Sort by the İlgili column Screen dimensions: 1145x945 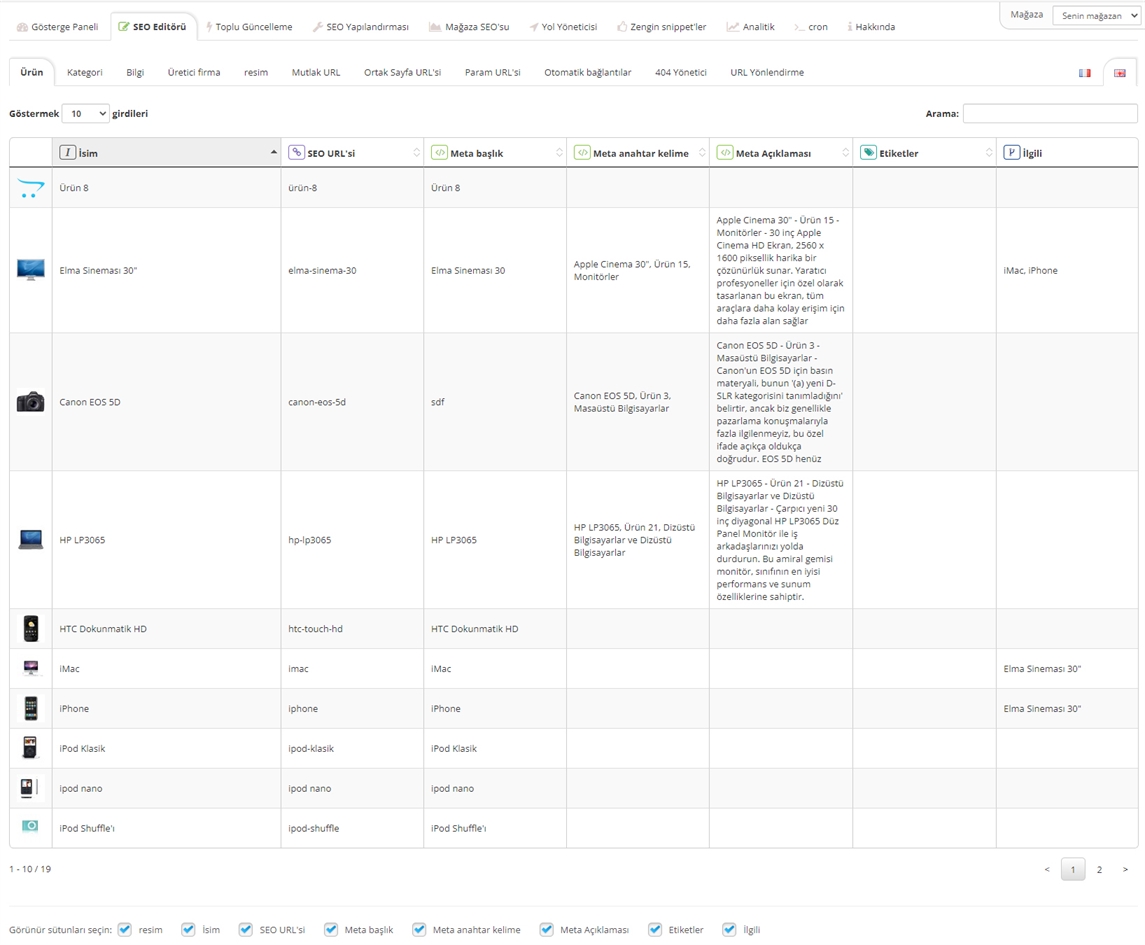[1067, 153]
